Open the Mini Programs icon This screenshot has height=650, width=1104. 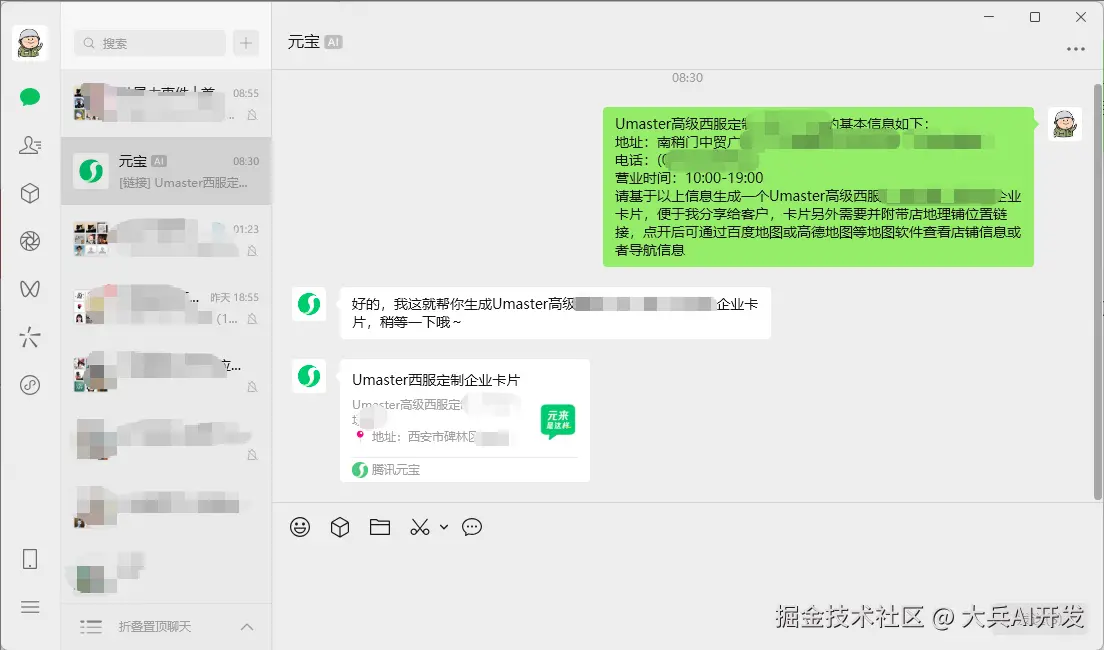point(29,385)
